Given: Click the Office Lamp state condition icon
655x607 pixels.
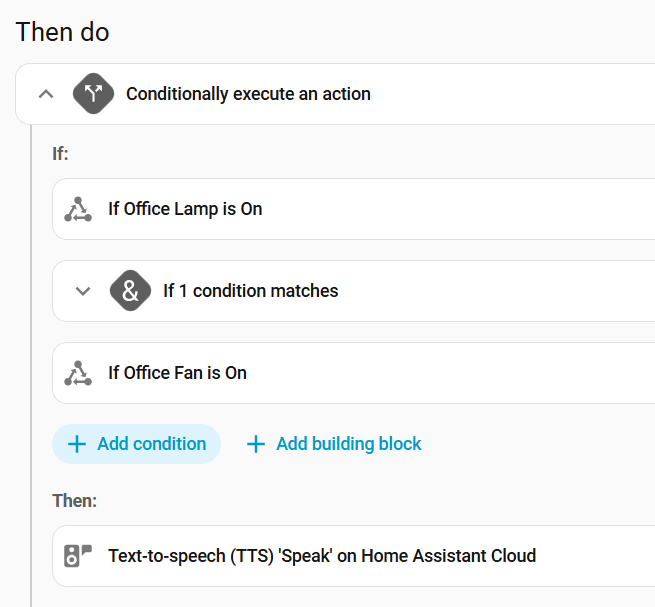Looking at the screenshot, I should coord(78,209).
